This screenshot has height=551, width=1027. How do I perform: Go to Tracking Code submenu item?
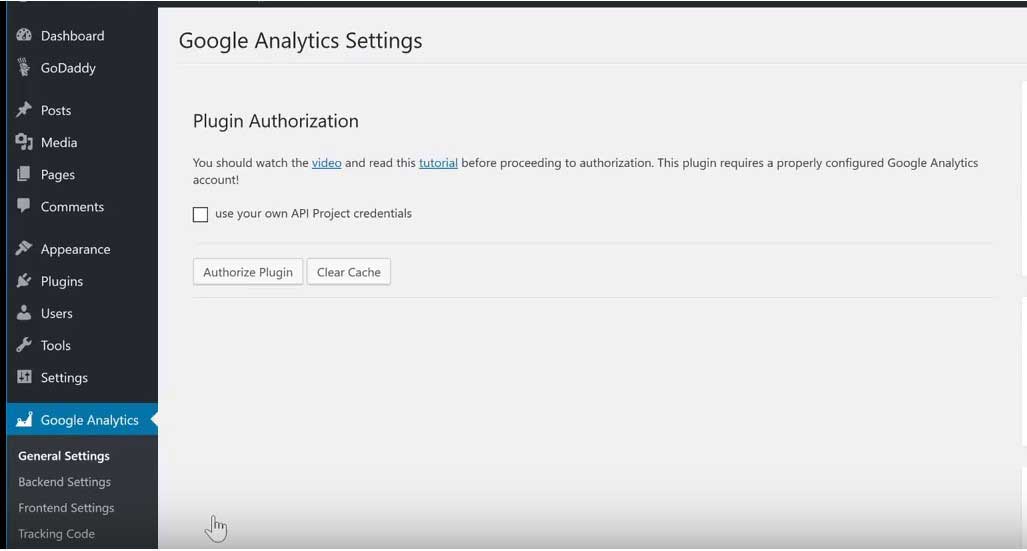point(56,534)
